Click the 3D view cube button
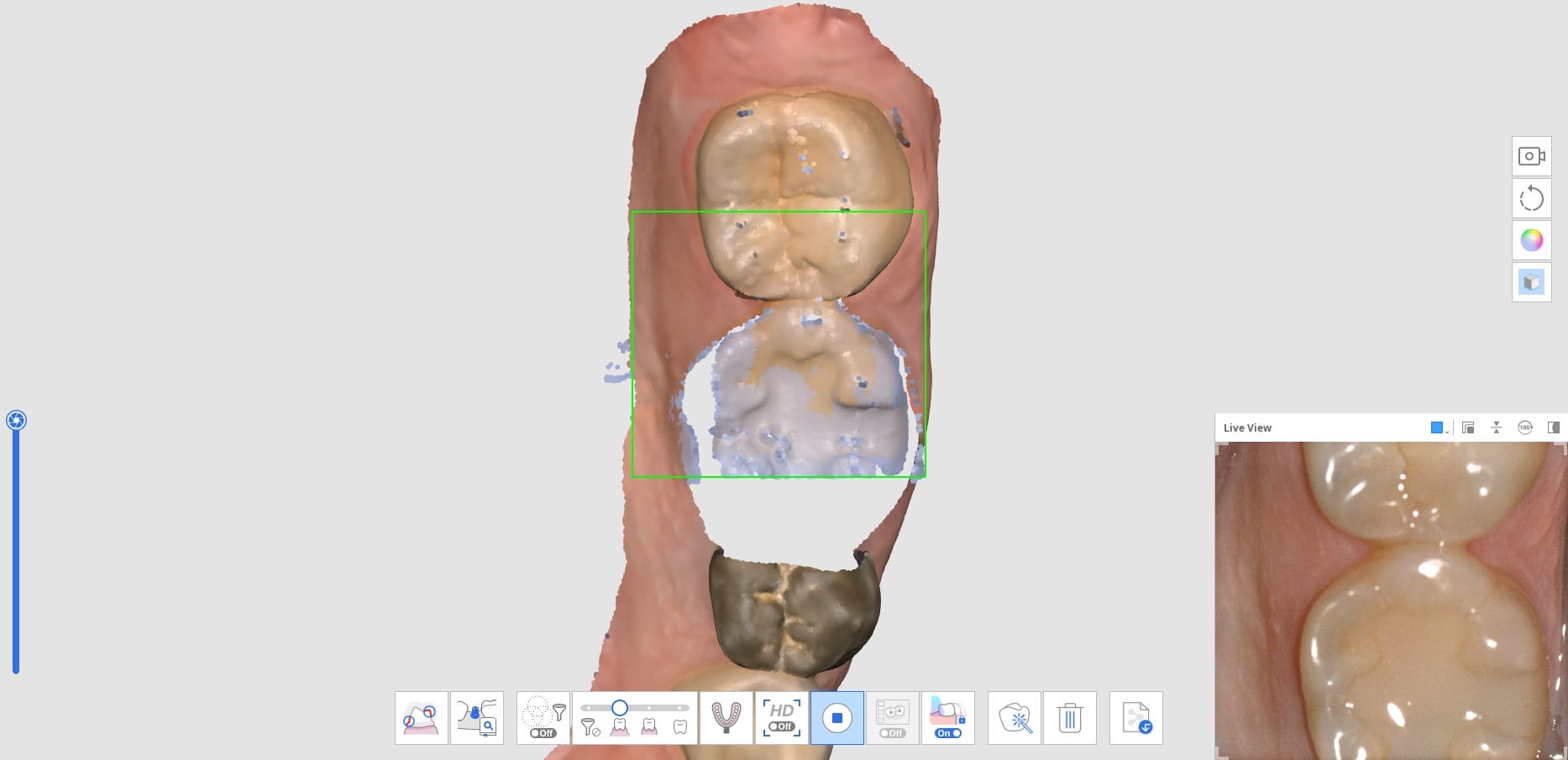 (1531, 282)
